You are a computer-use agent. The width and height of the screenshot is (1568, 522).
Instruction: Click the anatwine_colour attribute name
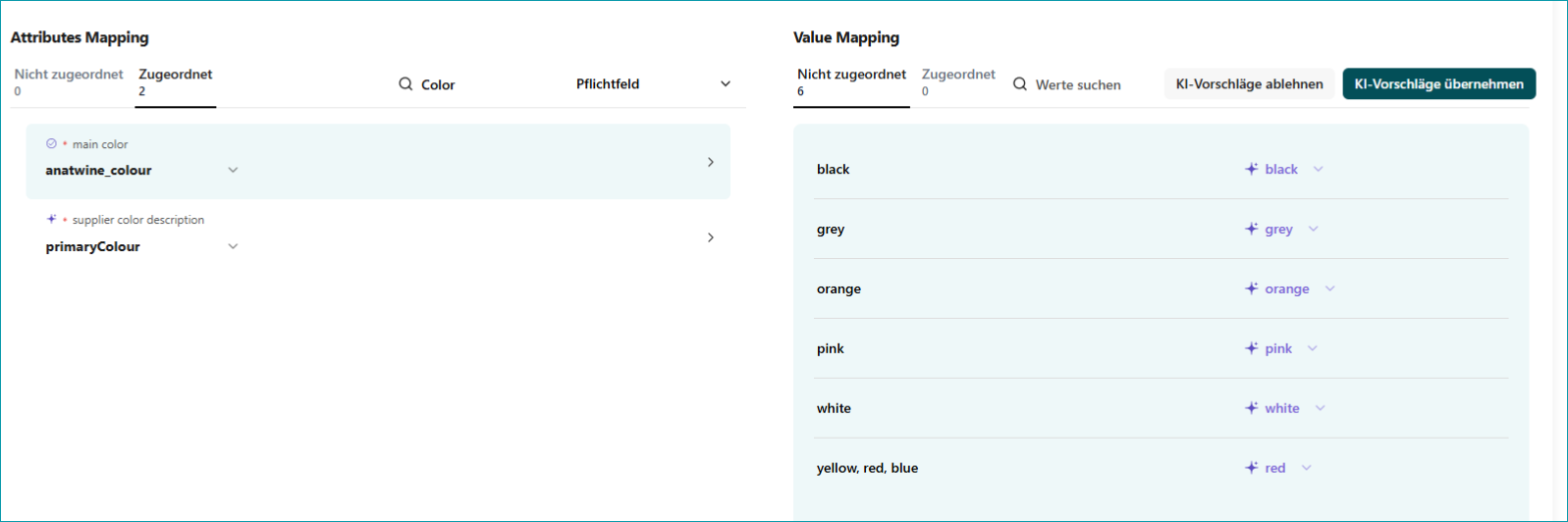pos(98,170)
